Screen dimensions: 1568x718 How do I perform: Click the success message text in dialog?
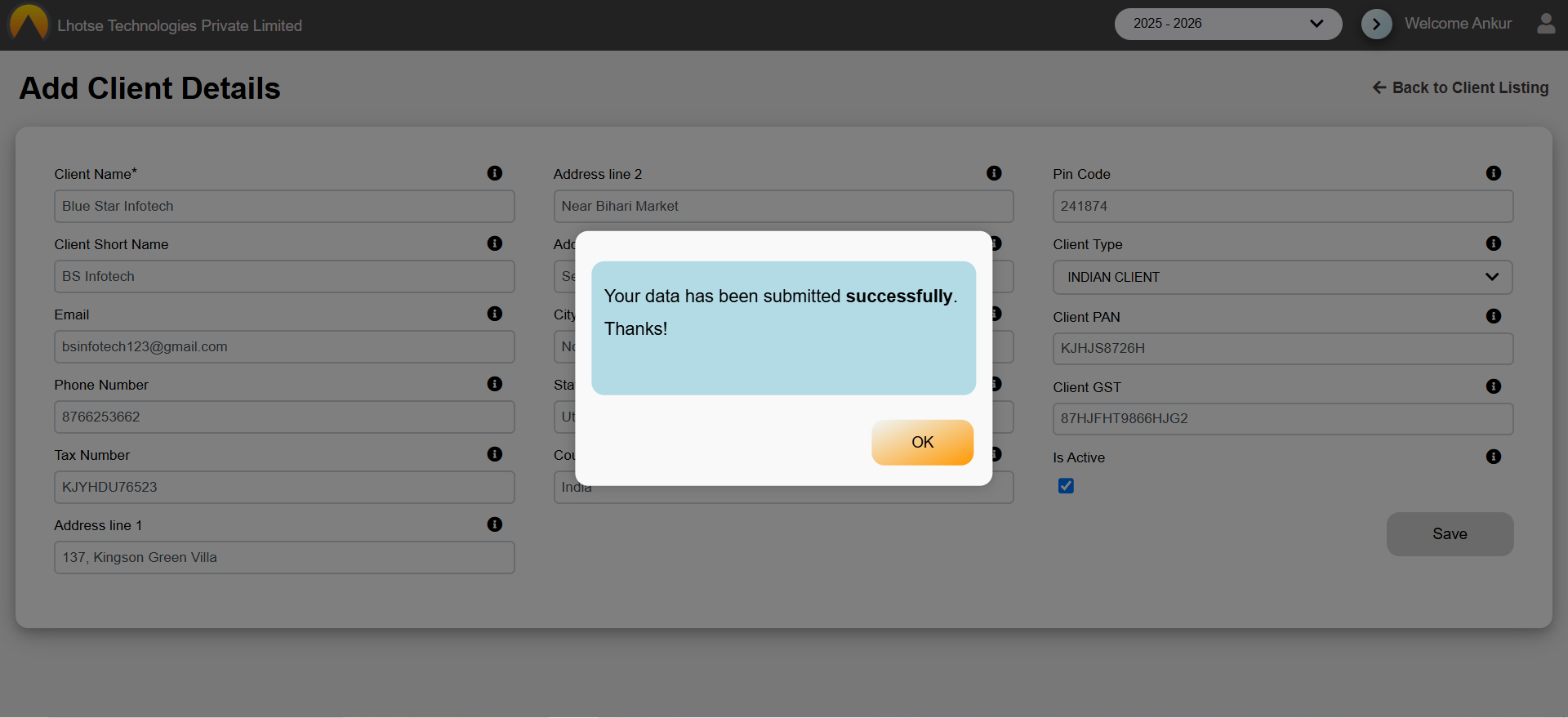click(x=781, y=312)
